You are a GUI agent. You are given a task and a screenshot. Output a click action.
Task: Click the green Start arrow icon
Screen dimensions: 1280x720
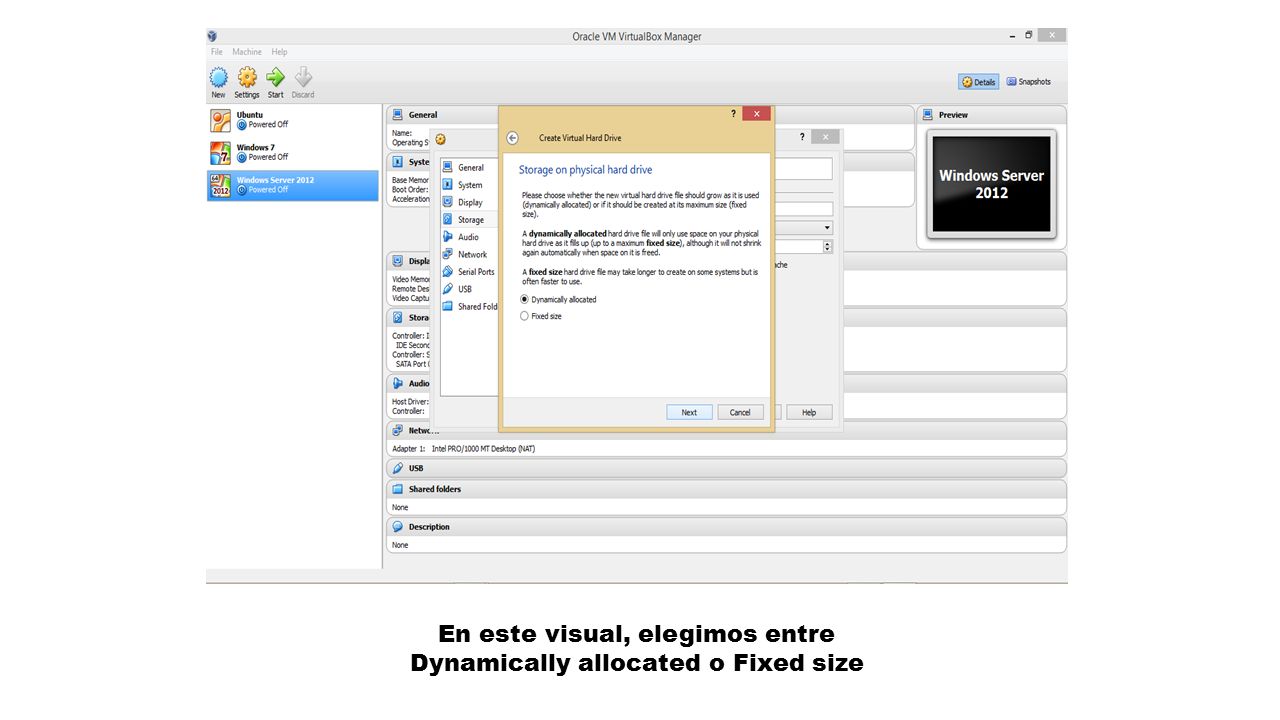point(275,78)
